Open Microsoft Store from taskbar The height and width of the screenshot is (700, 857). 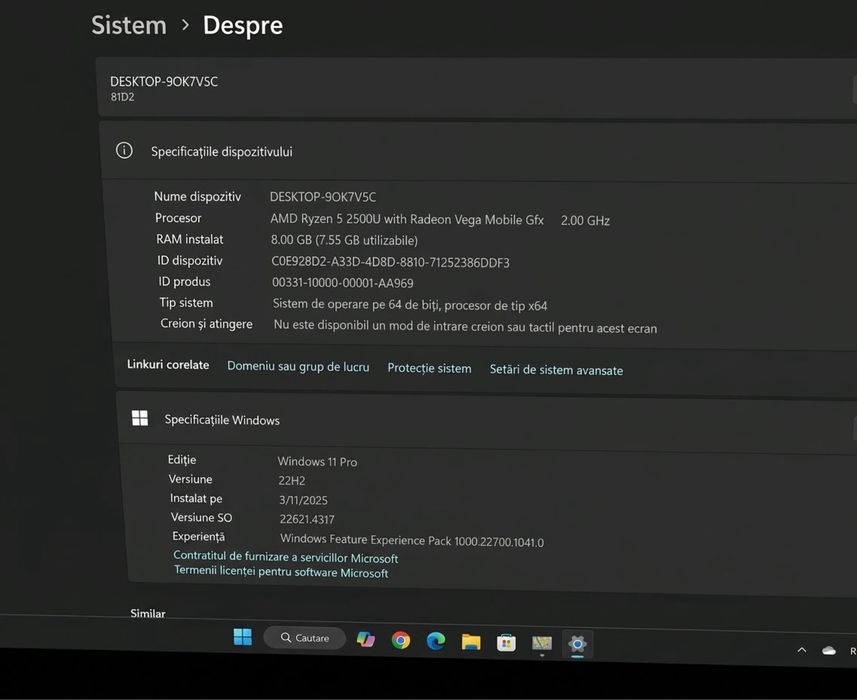pyautogui.click(x=506, y=643)
